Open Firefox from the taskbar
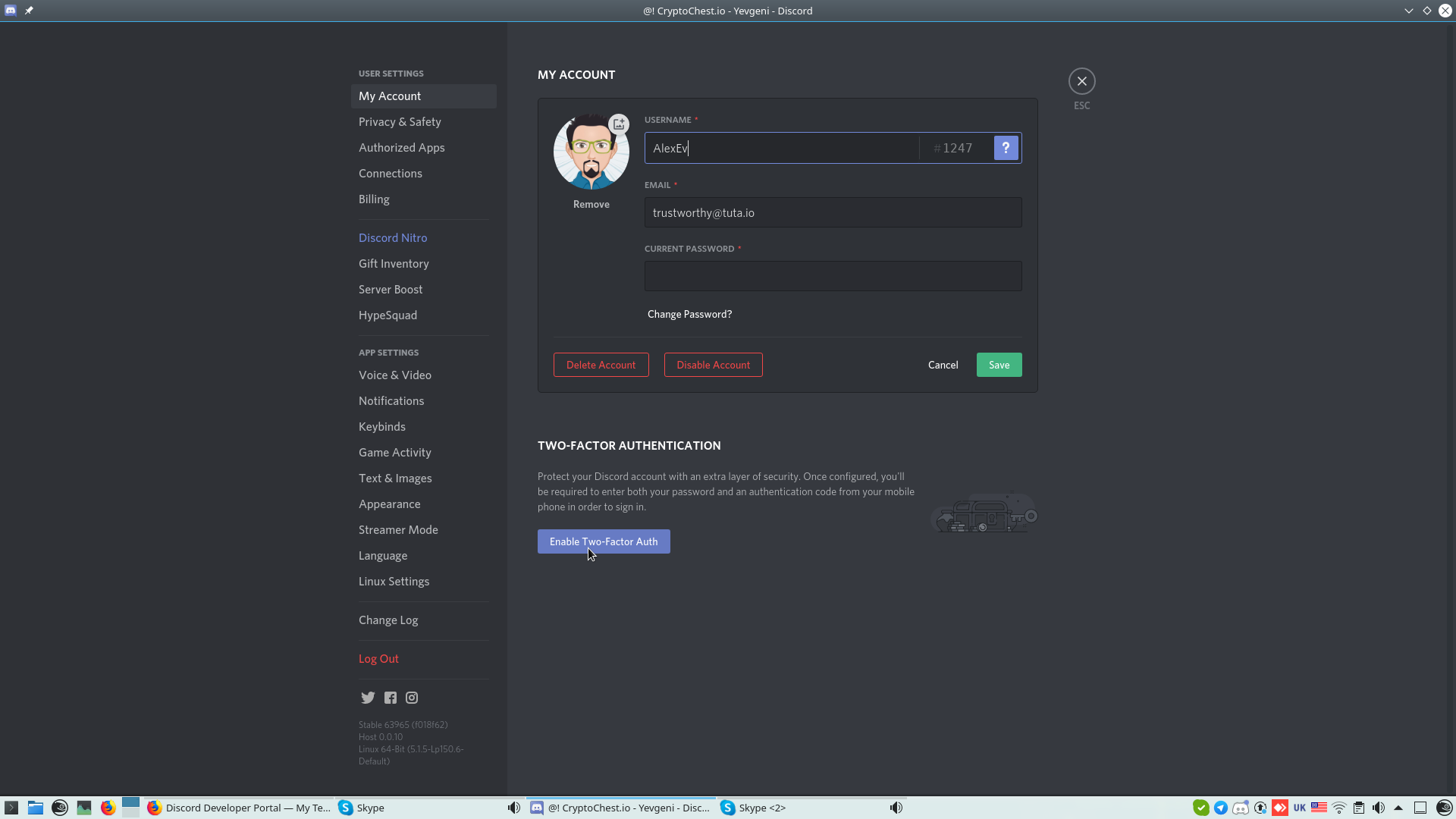Image resolution: width=1456 pixels, height=819 pixels. (x=108, y=808)
